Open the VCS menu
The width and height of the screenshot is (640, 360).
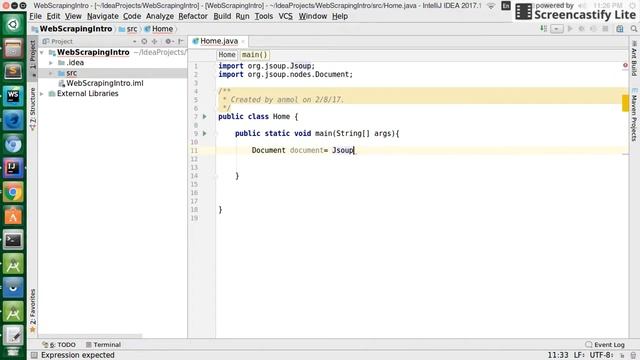point(285,16)
